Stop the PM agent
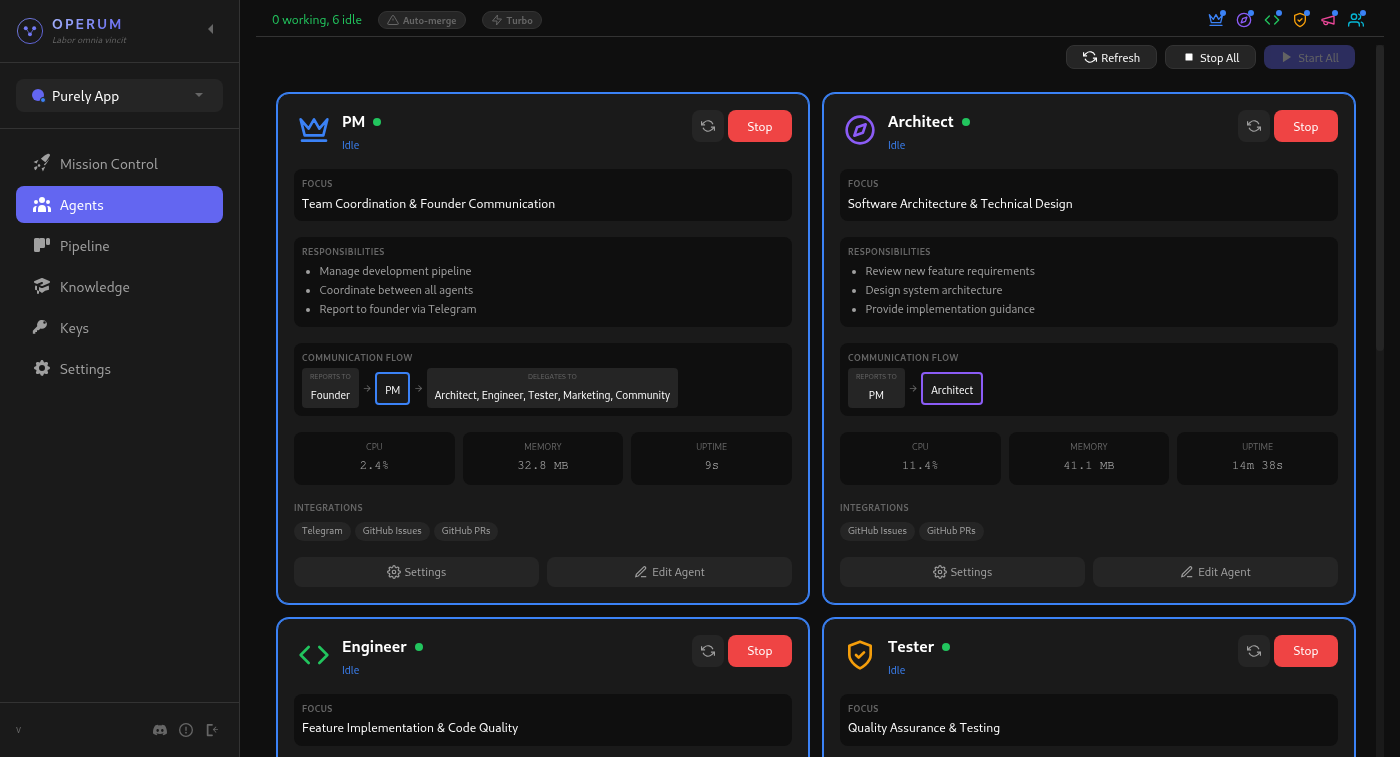This screenshot has width=1400, height=757. click(x=759, y=126)
